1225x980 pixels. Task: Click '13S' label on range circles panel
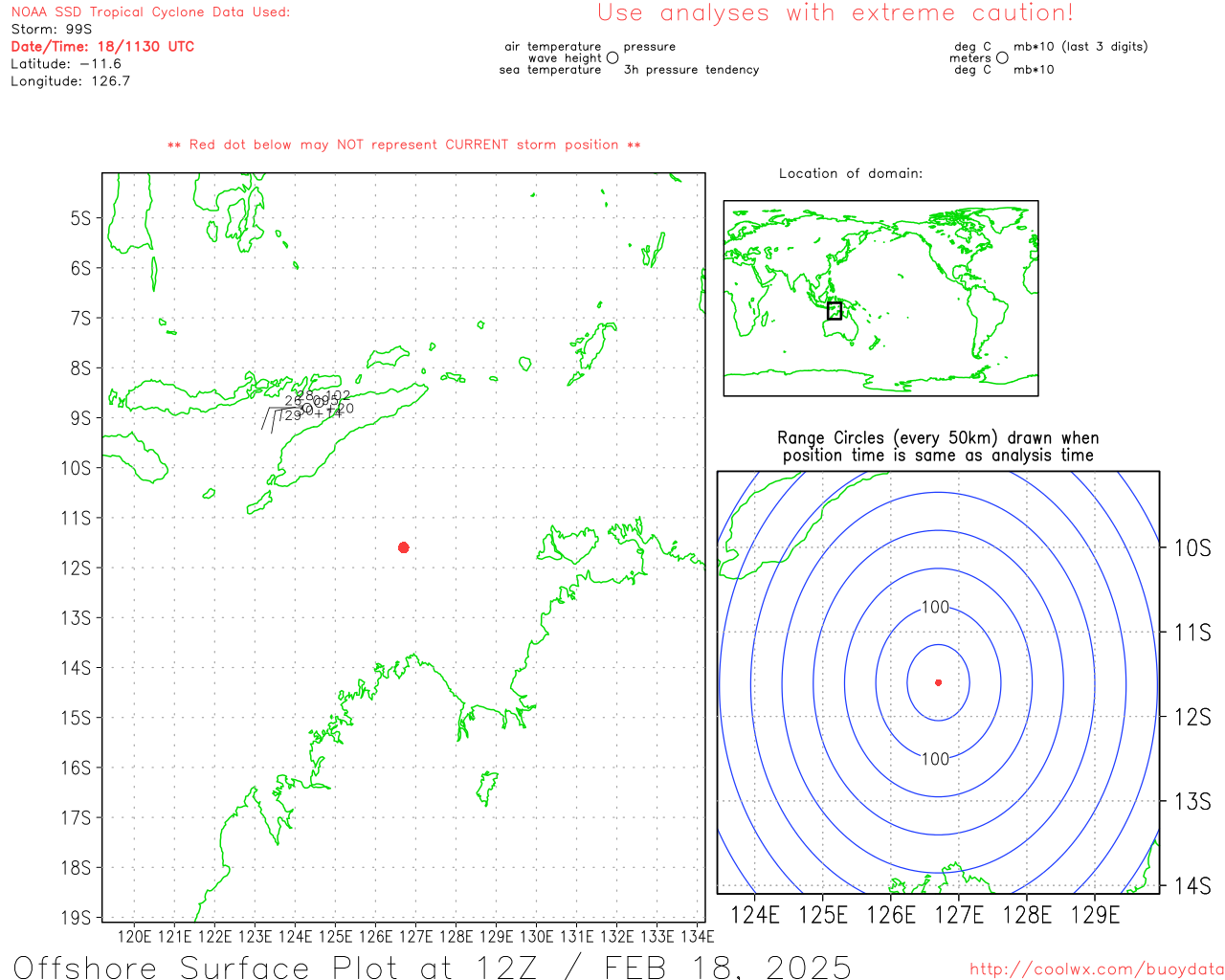[x=1192, y=801]
